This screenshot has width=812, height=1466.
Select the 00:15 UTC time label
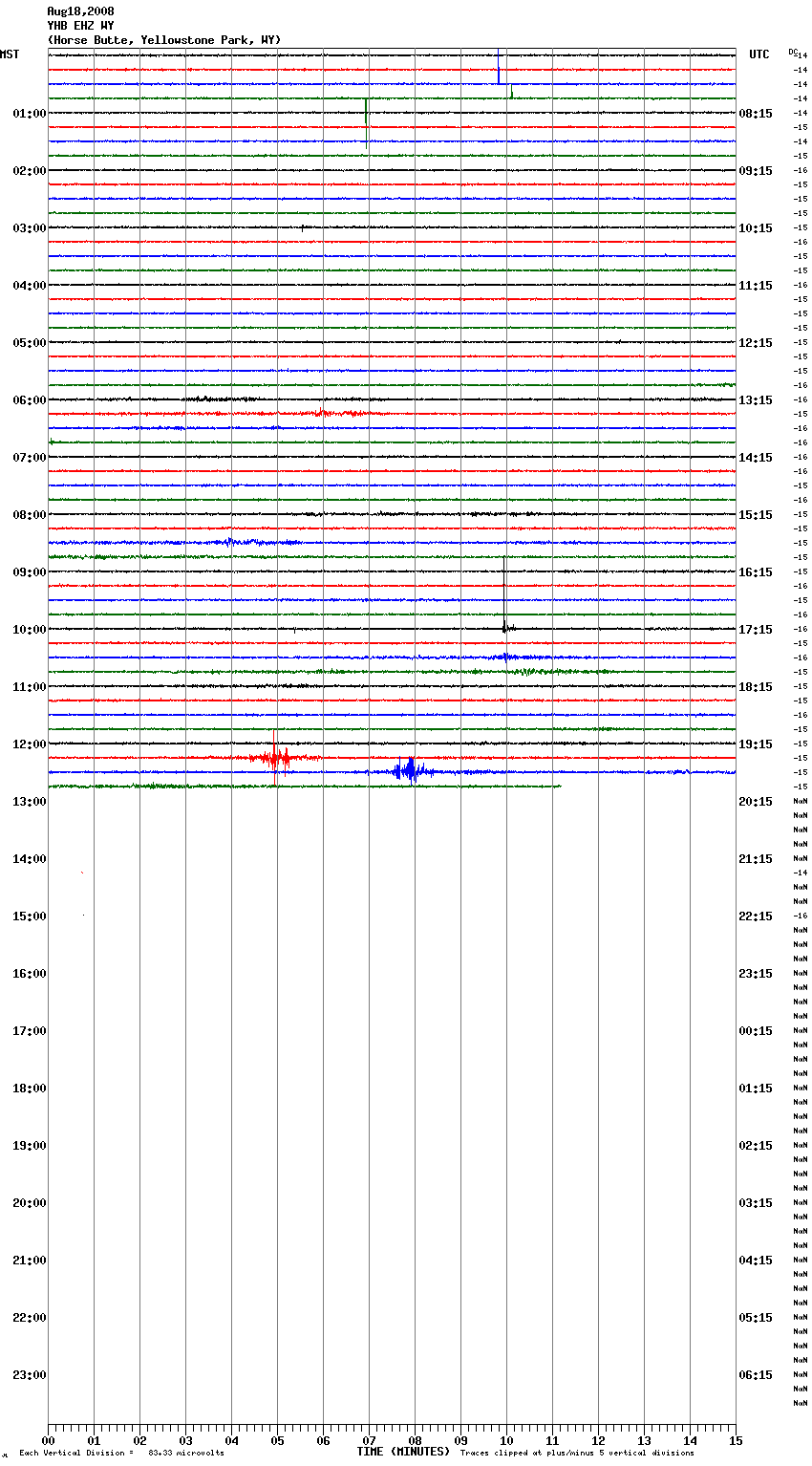pyautogui.click(x=756, y=1031)
